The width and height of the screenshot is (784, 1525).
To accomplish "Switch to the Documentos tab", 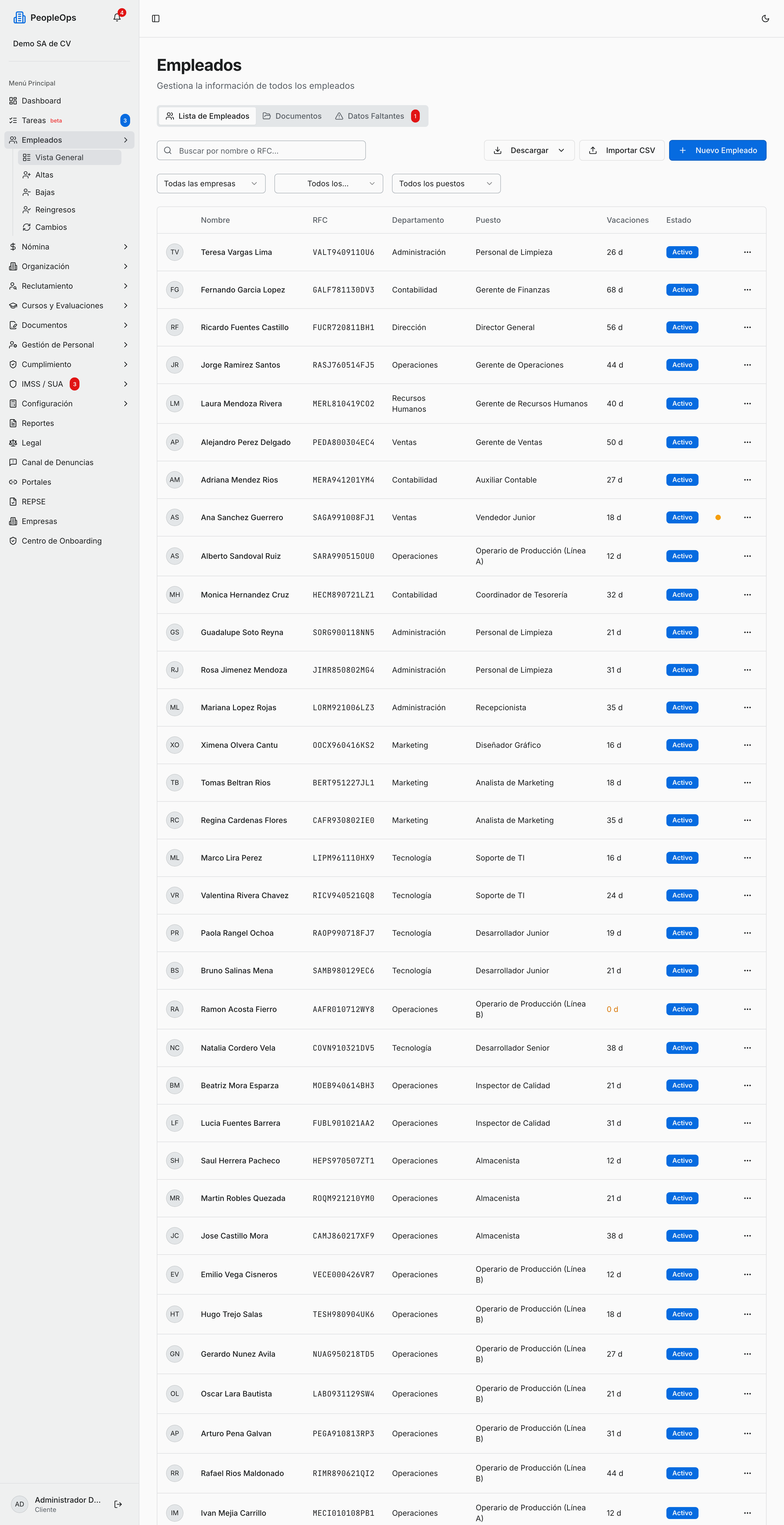I will (292, 116).
